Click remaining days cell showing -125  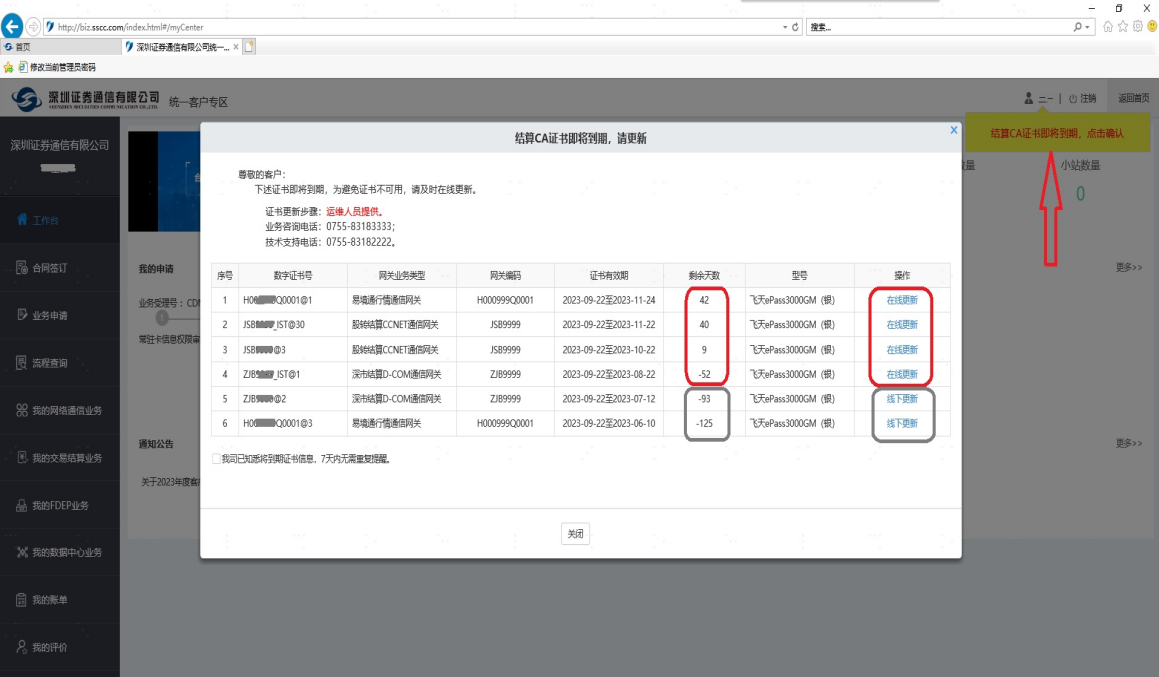coord(704,423)
